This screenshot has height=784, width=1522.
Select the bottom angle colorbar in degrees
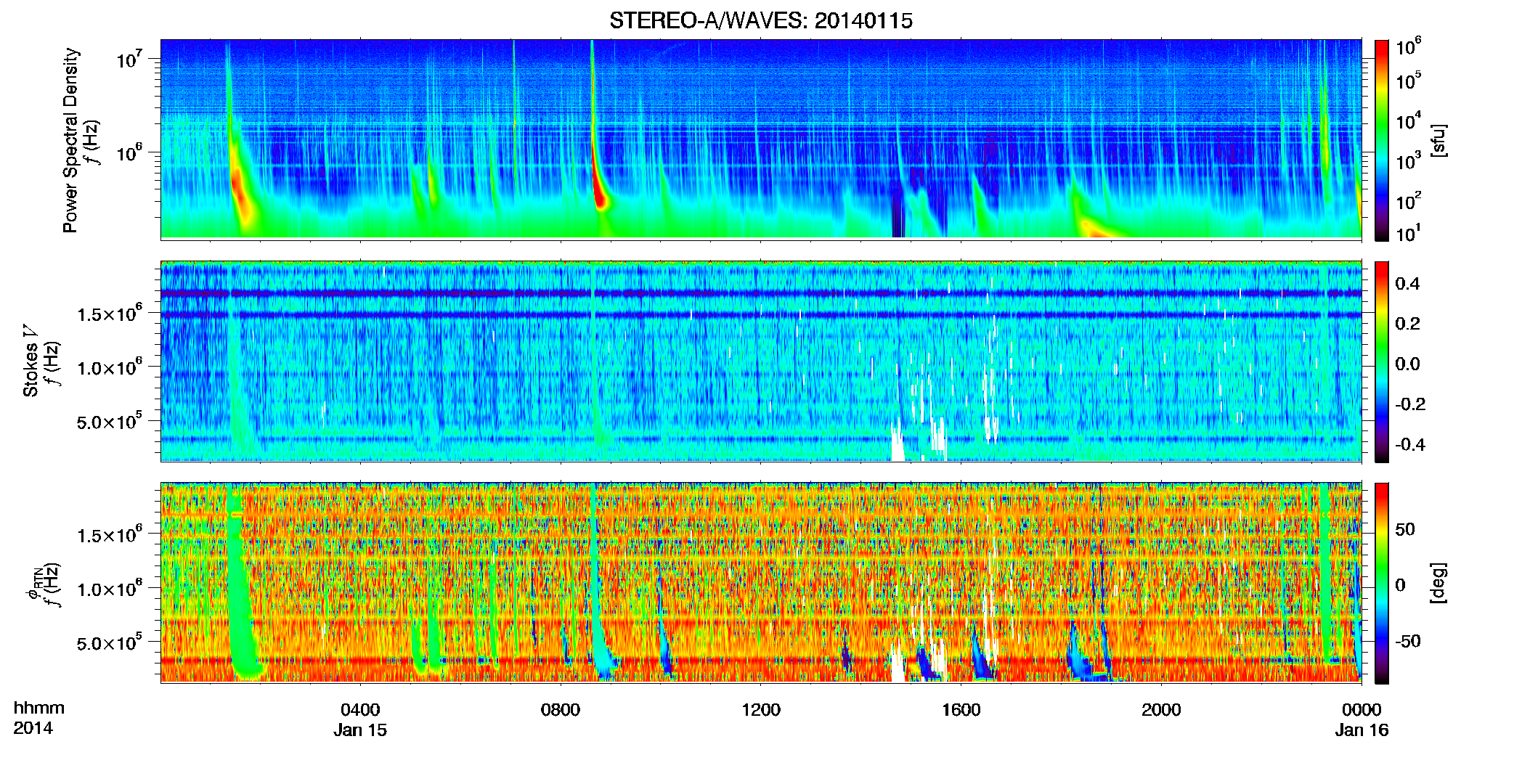1382,583
